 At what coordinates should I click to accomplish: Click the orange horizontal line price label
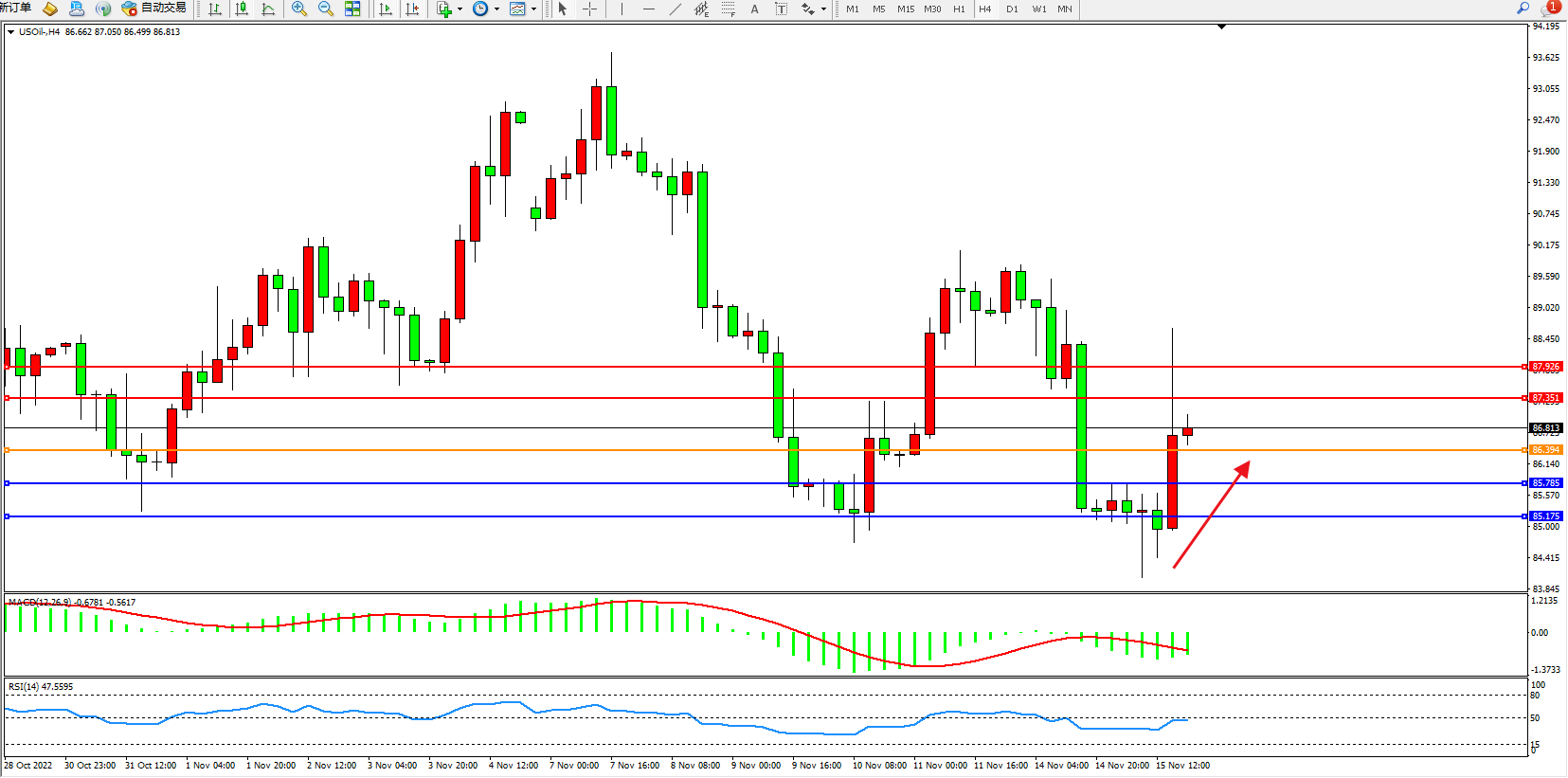click(1545, 450)
